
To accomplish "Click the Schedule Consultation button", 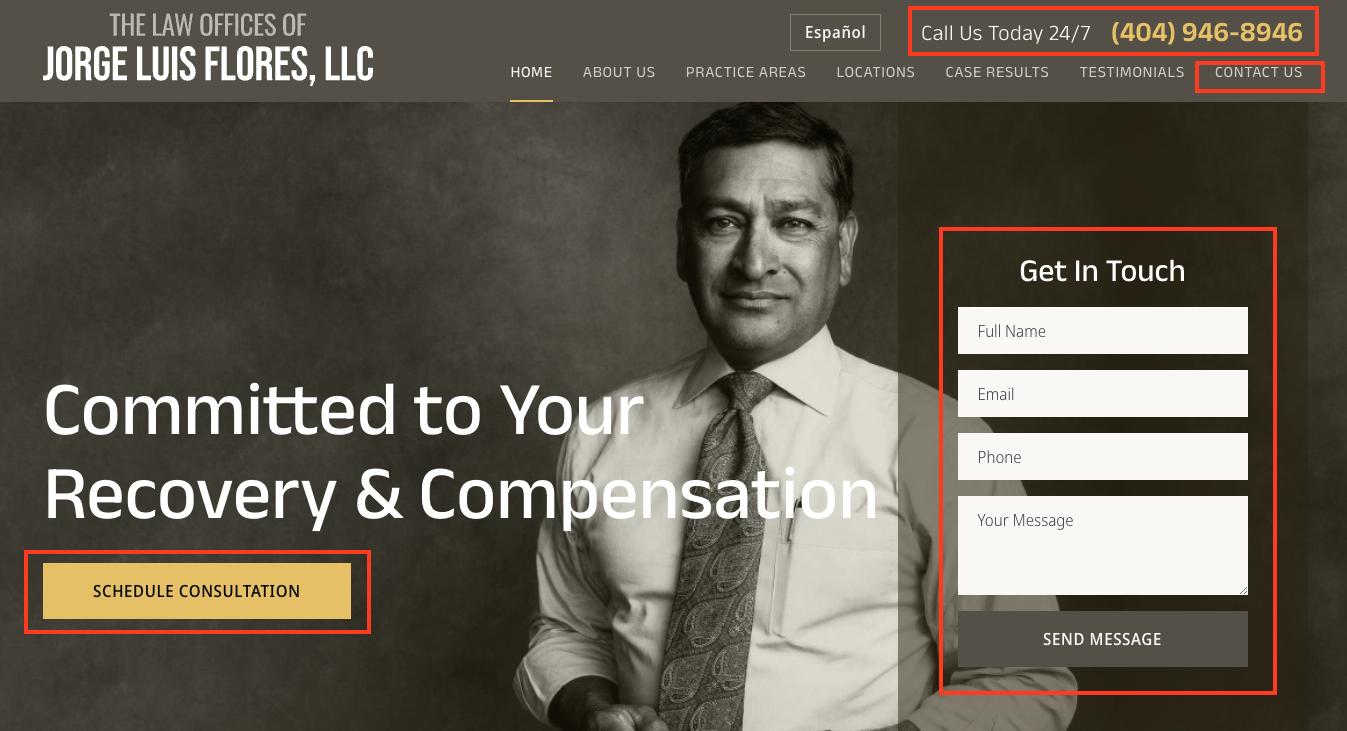I will click(197, 591).
